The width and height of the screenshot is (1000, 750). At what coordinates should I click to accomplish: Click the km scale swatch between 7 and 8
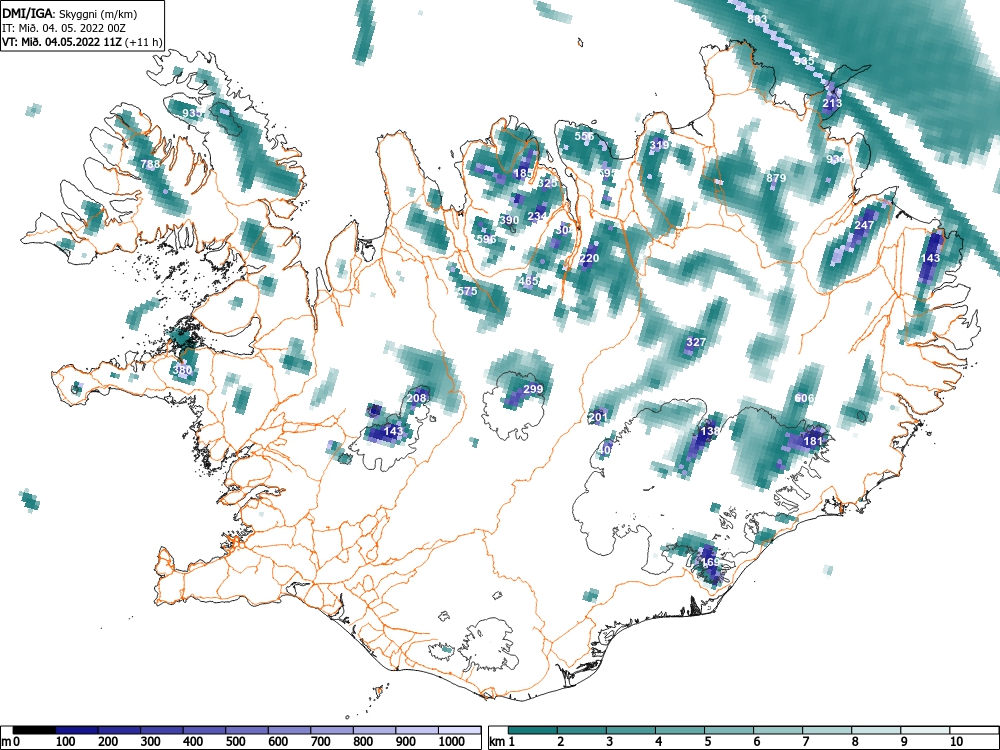coord(827,730)
